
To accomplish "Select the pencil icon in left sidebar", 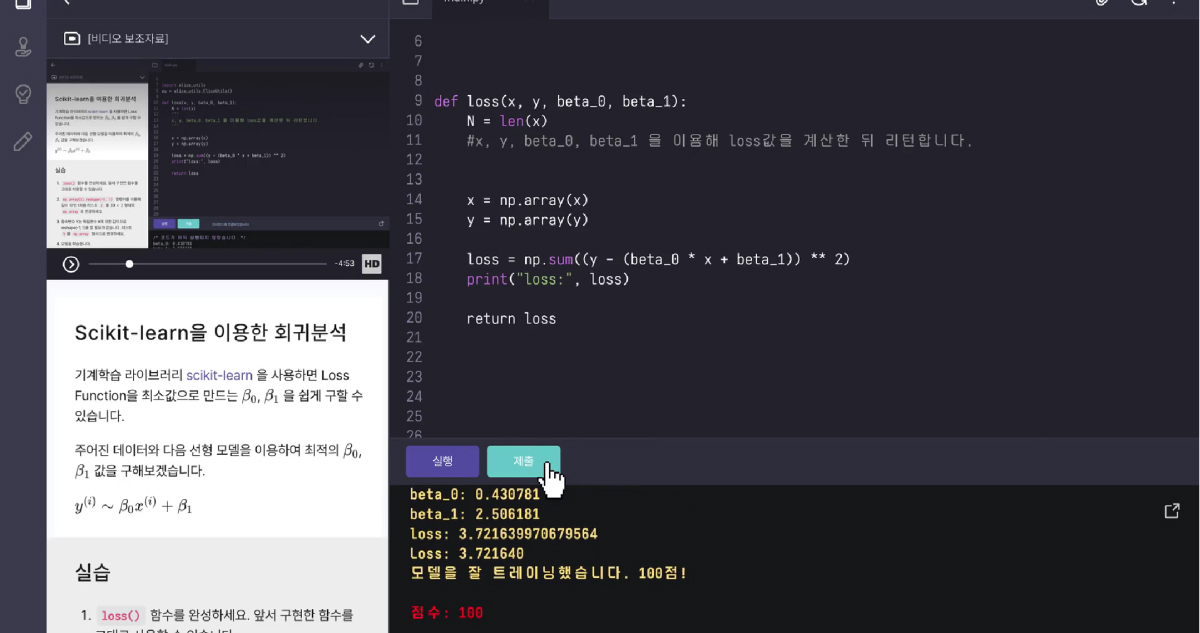I will 23,141.
